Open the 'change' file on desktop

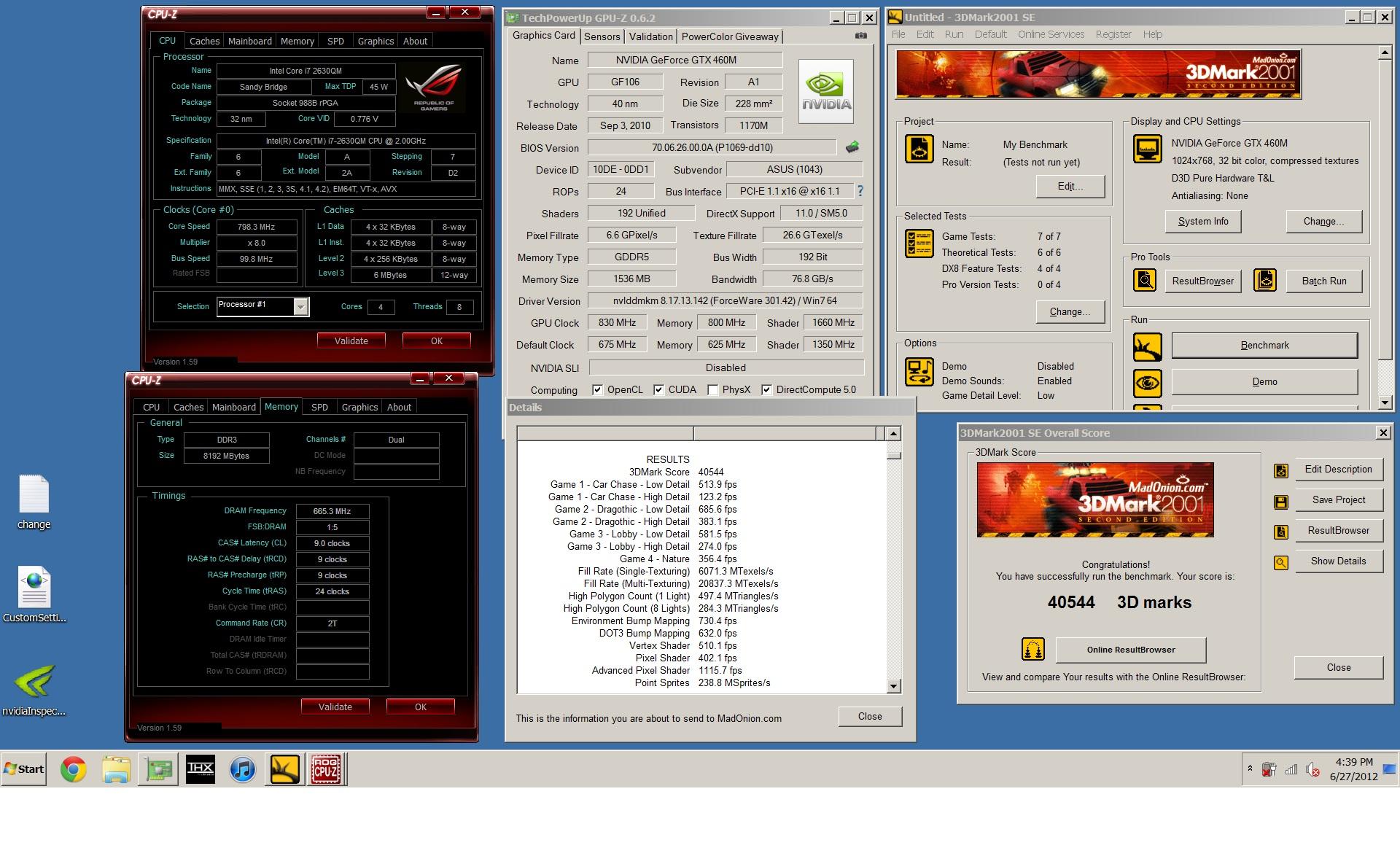point(34,502)
